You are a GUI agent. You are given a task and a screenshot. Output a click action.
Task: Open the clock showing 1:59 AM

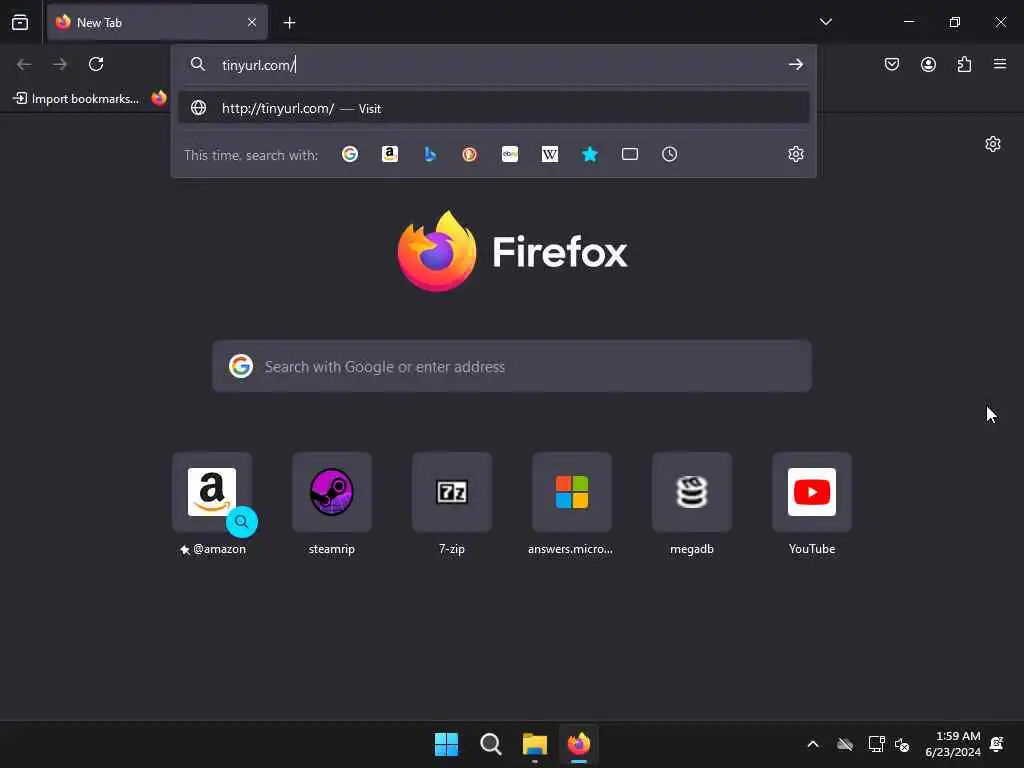pyautogui.click(x=953, y=744)
